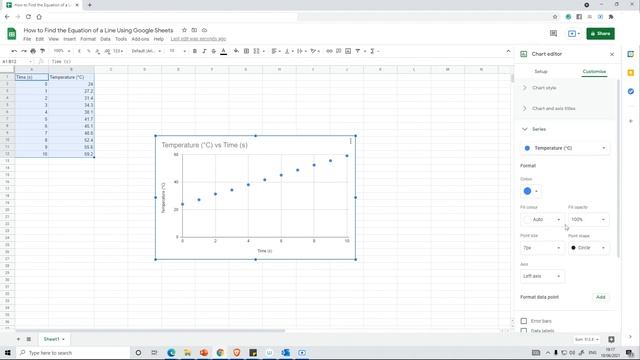Reload the page in the browser
The height and width of the screenshot is (360, 640).
tap(28, 17)
